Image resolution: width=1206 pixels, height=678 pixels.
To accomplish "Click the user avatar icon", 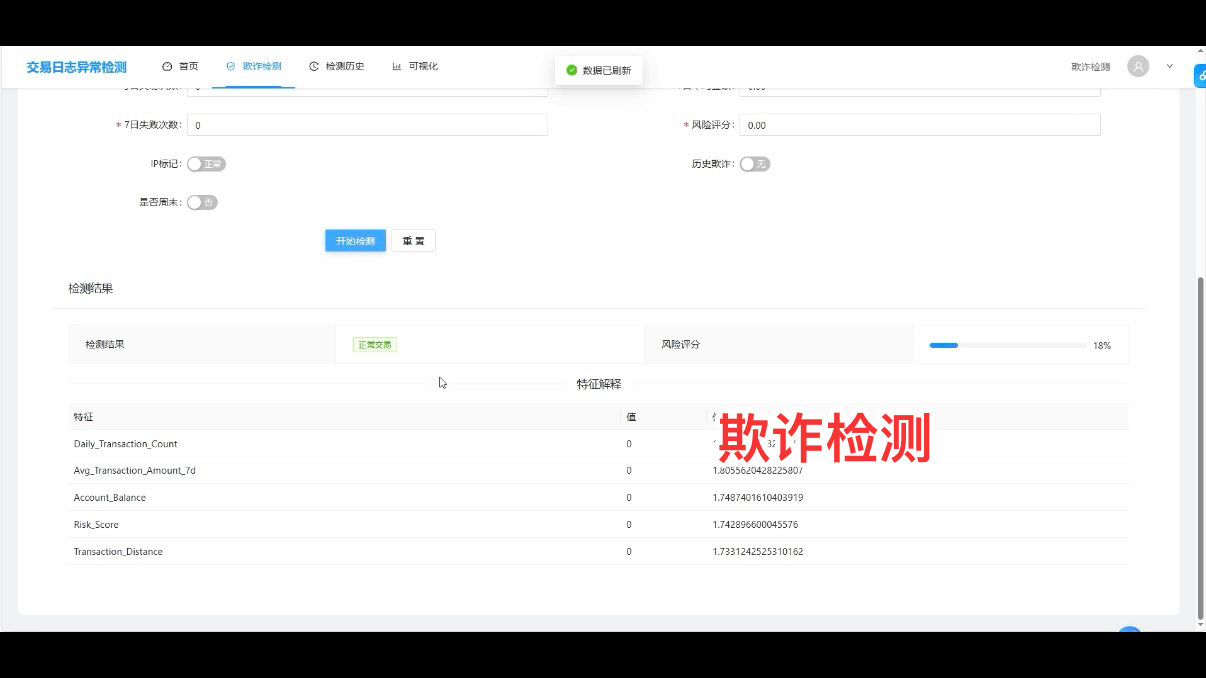I will 1138,66.
